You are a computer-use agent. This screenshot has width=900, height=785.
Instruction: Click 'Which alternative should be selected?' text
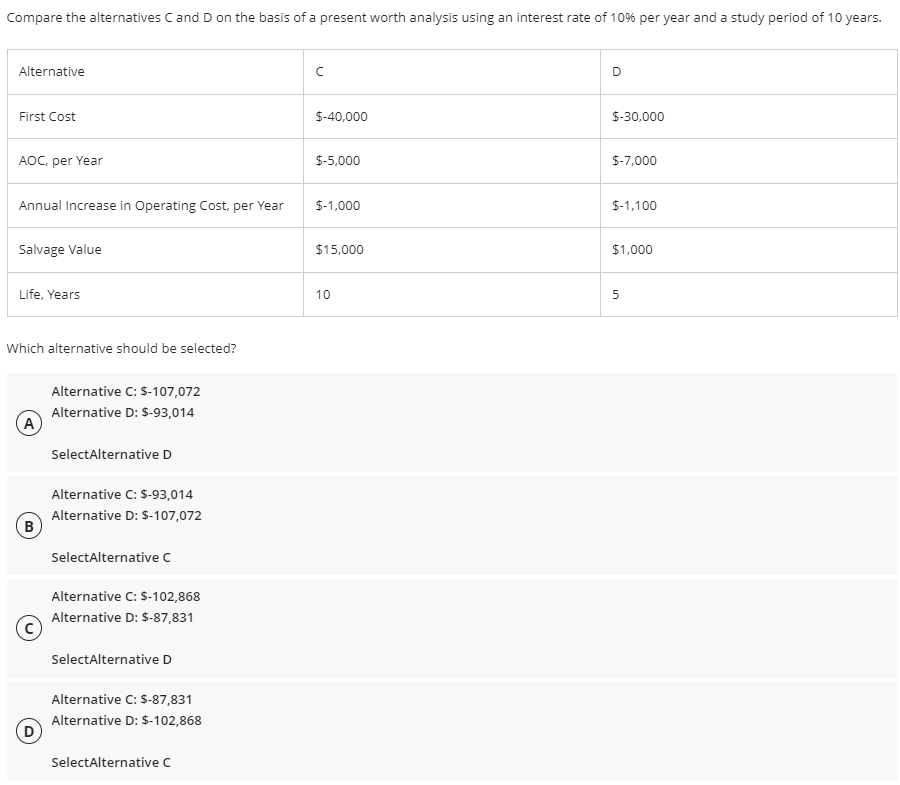[121, 348]
